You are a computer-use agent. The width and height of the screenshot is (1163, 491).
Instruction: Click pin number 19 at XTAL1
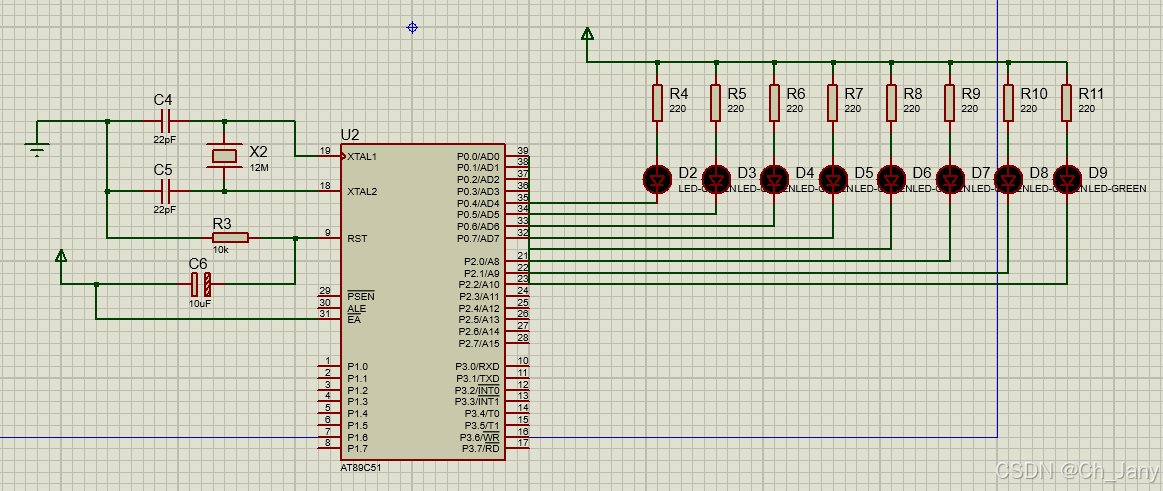[325, 151]
